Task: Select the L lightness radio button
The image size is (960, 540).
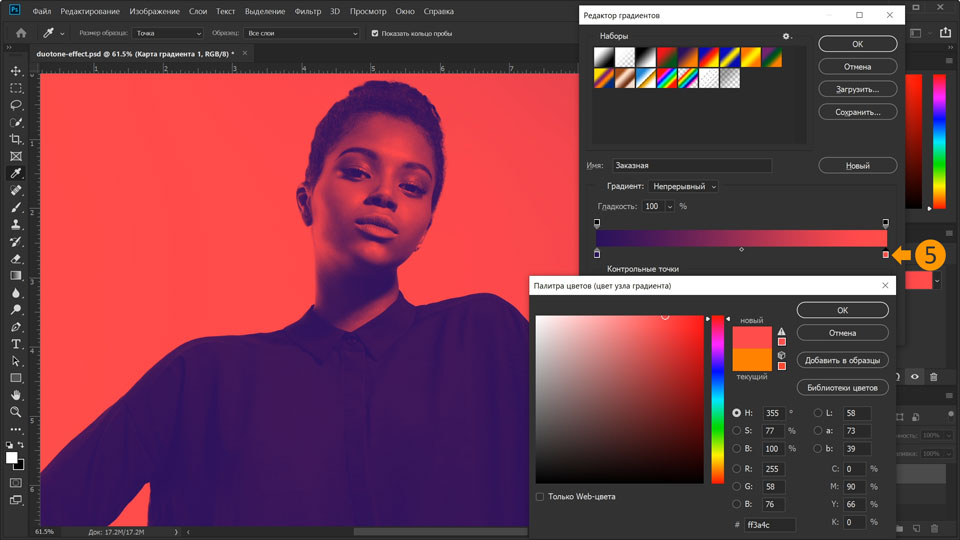Action: [818, 413]
